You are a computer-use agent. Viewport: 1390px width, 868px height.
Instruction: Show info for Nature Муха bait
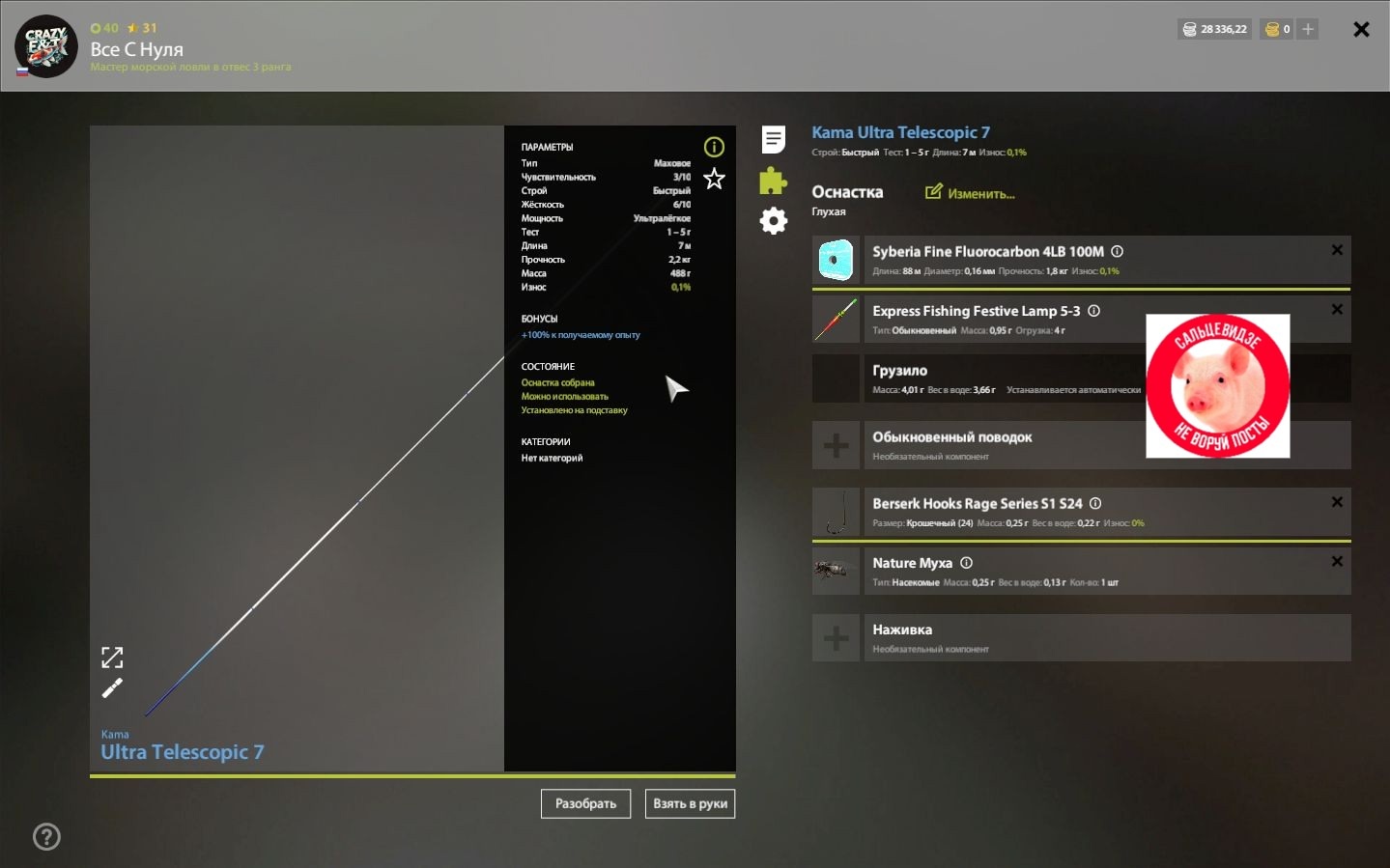click(x=966, y=563)
